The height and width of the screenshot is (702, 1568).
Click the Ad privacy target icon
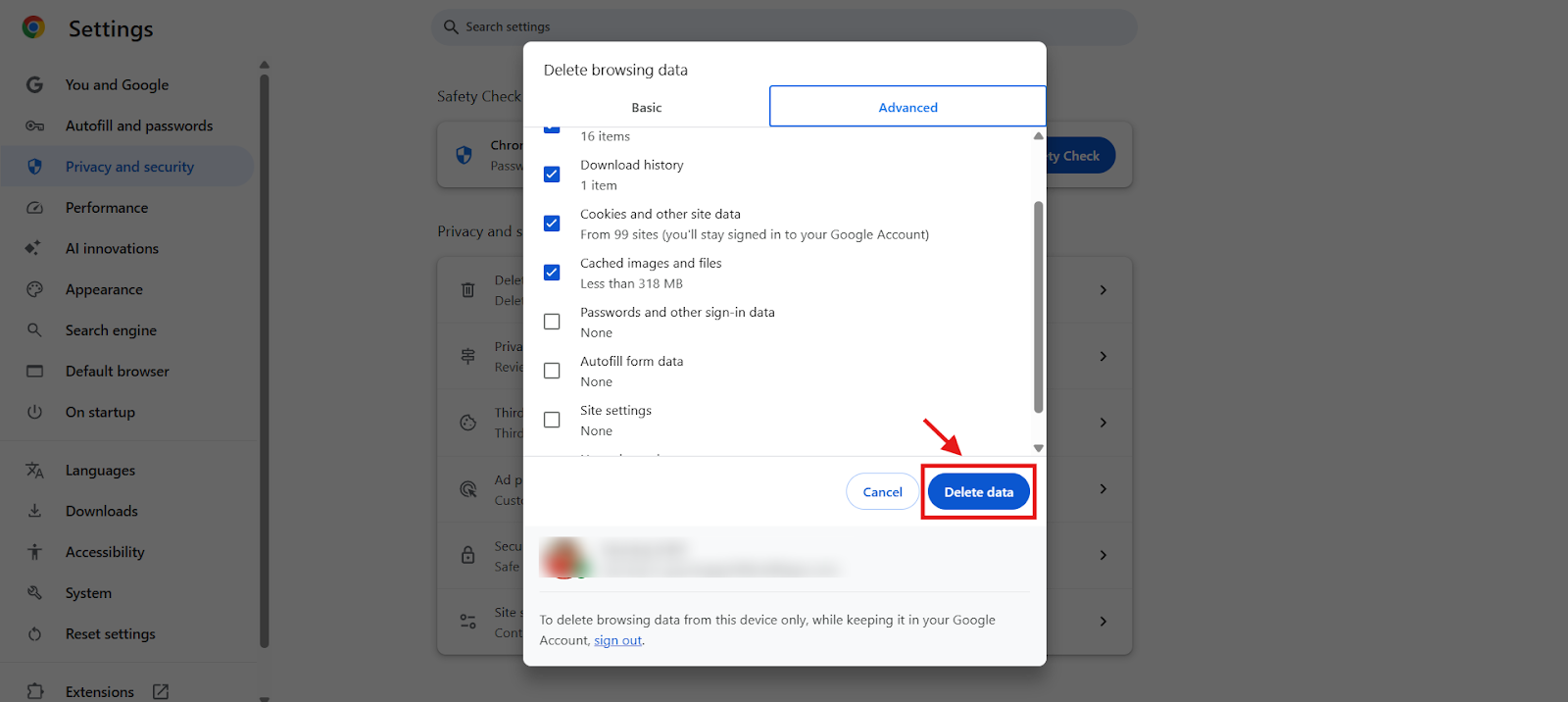(x=468, y=488)
